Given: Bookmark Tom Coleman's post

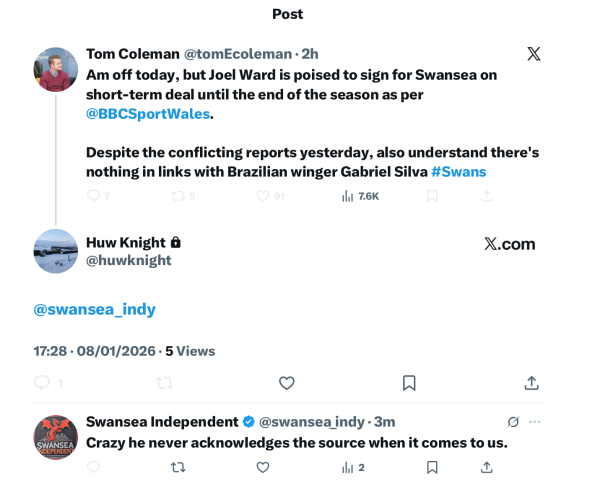Looking at the screenshot, I should point(432,196).
